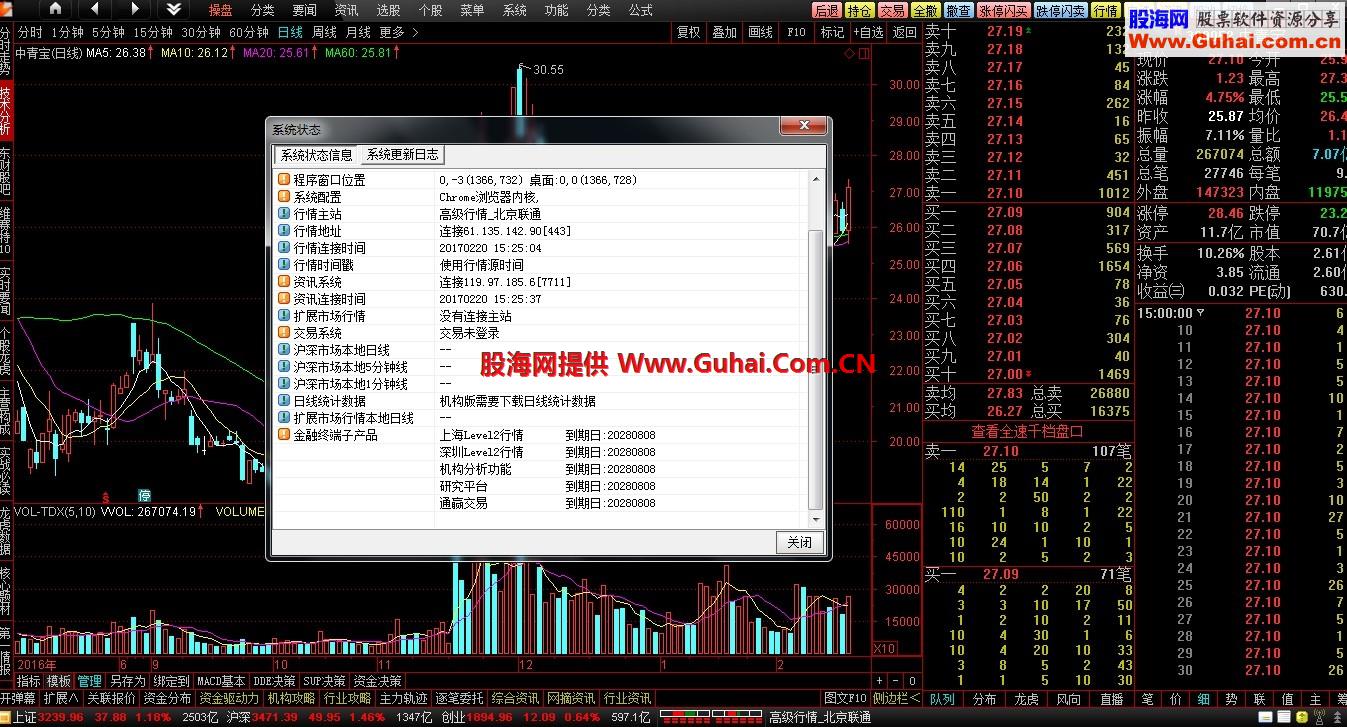Open the 系统 menu
The height and width of the screenshot is (727, 1347).
tap(514, 10)
